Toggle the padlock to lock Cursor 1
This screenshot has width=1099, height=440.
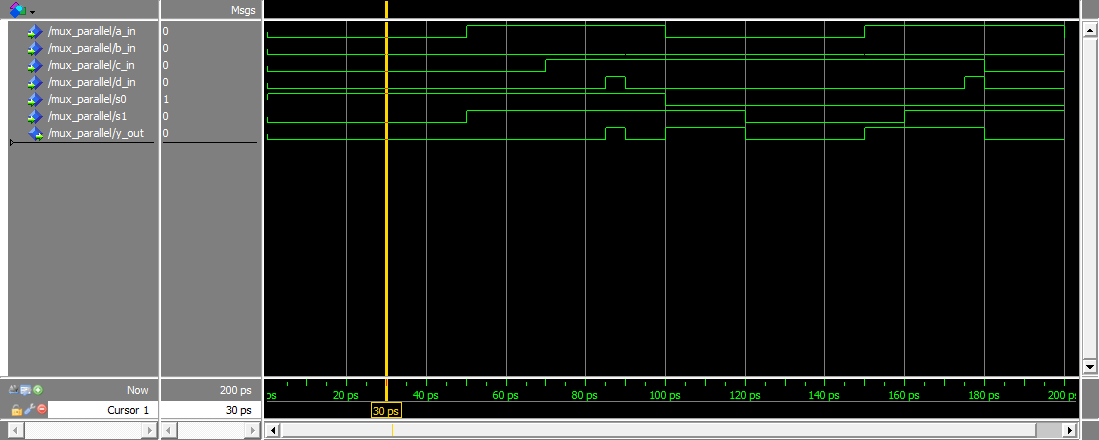click(16, 410)
